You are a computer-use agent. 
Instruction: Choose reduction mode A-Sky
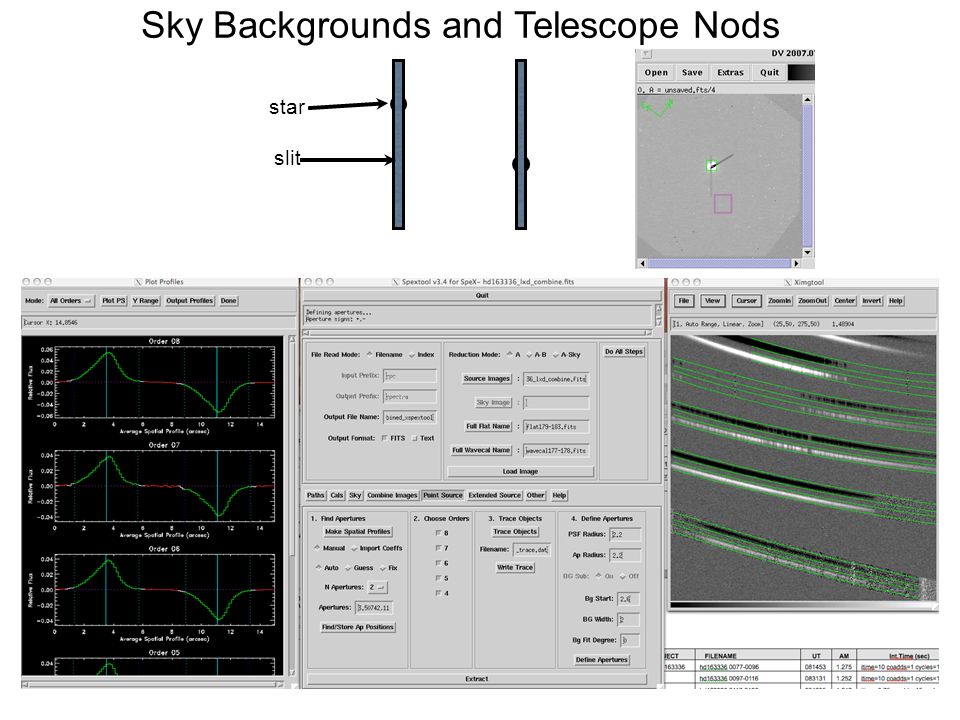pyautogui.click(x=555, y=355)
